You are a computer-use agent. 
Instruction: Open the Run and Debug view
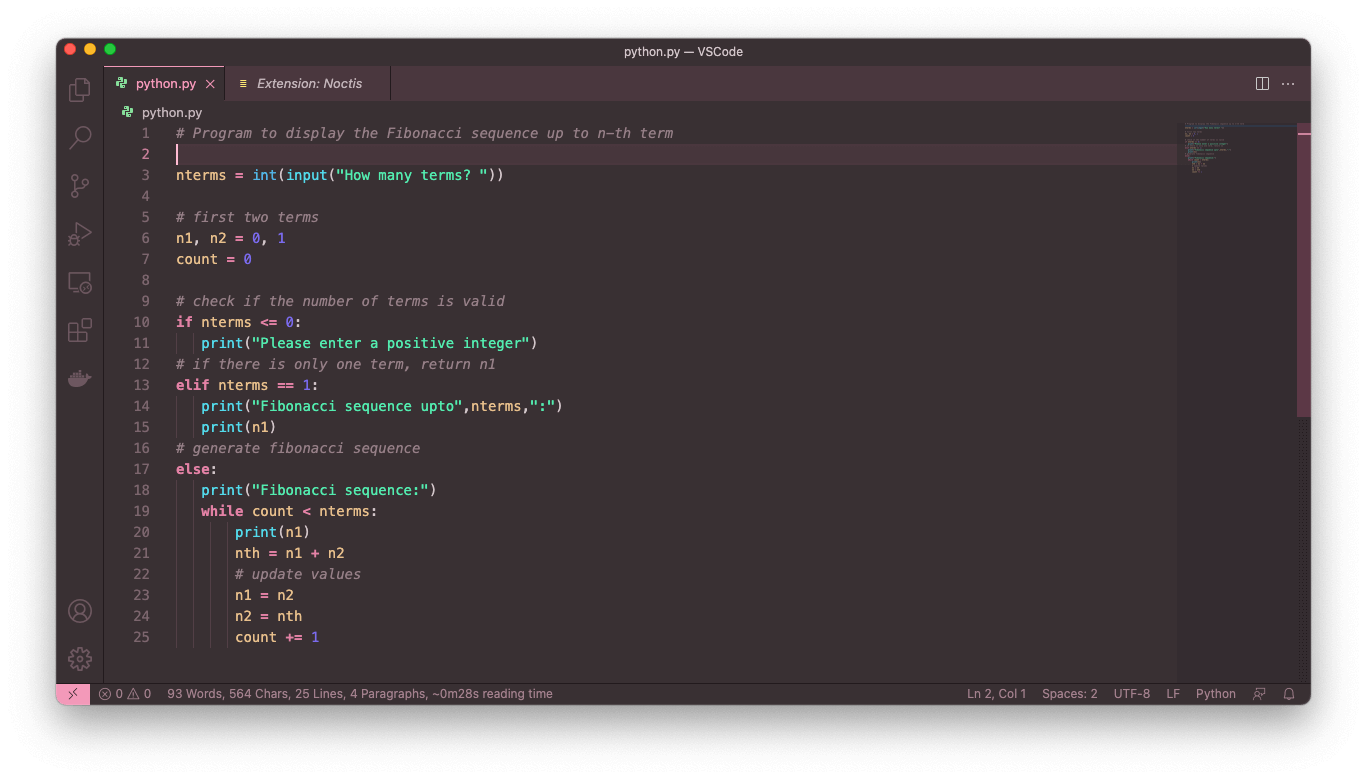(x=80, y=234)
